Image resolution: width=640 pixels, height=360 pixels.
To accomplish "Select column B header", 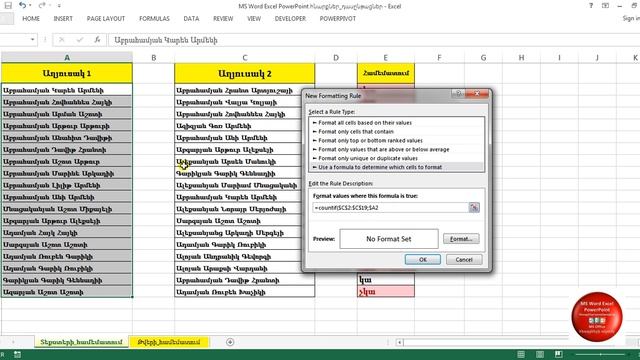I will (153, 58).
